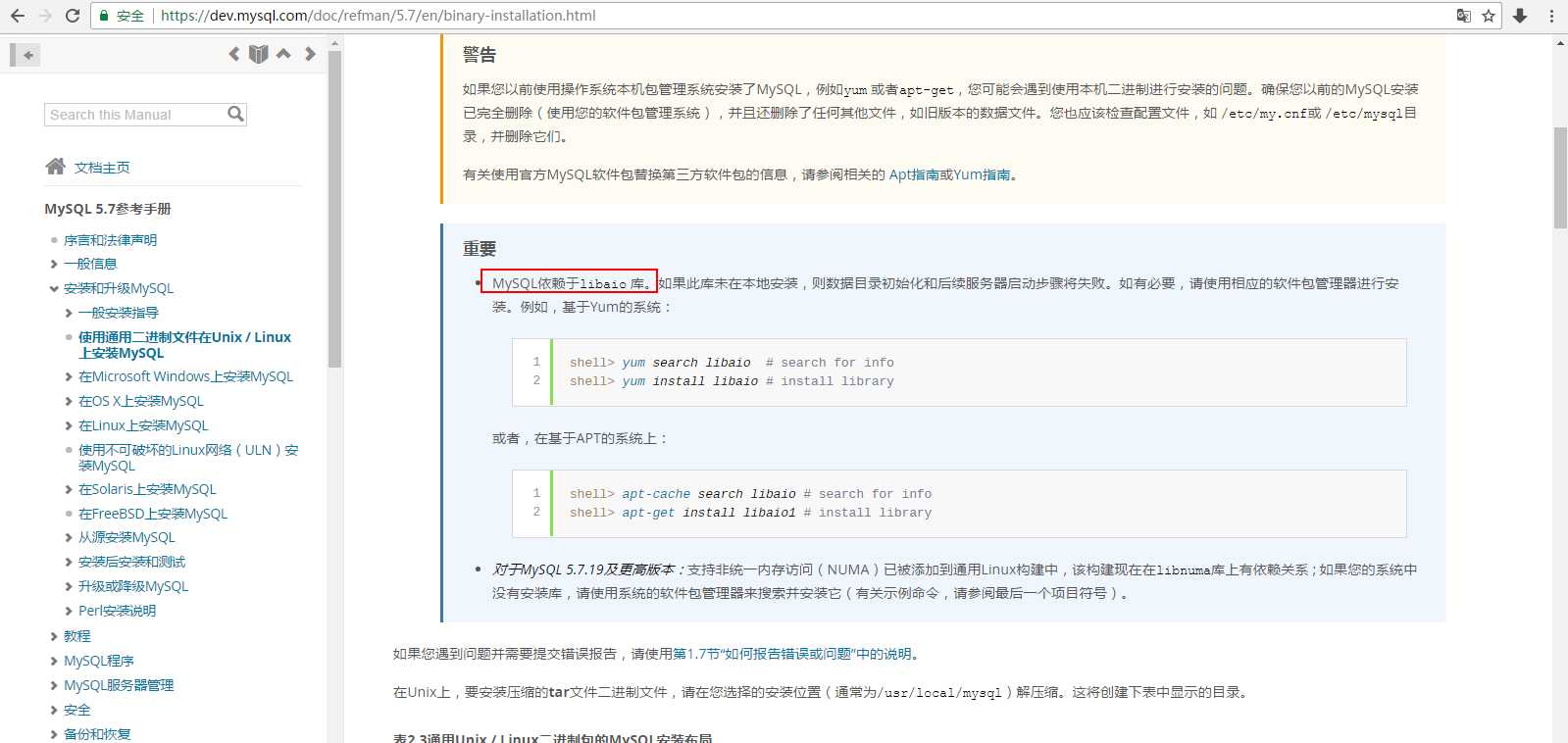1568x743 pixels.
Task: Open 升级或降级MySQL entry
Action: (133, 586)
